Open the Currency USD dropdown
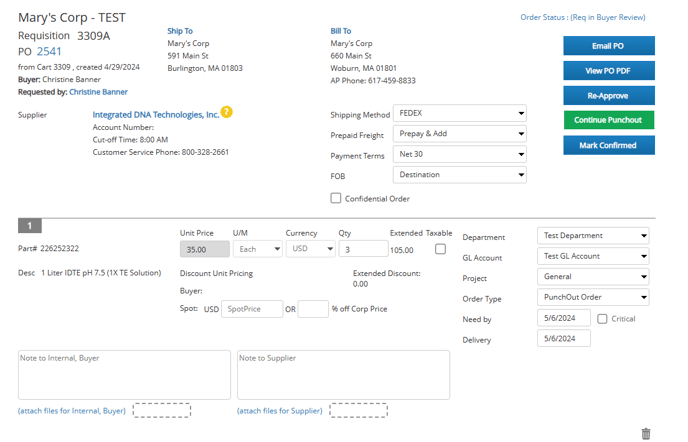This screenshot has height=442, width=688. [311, 249]
